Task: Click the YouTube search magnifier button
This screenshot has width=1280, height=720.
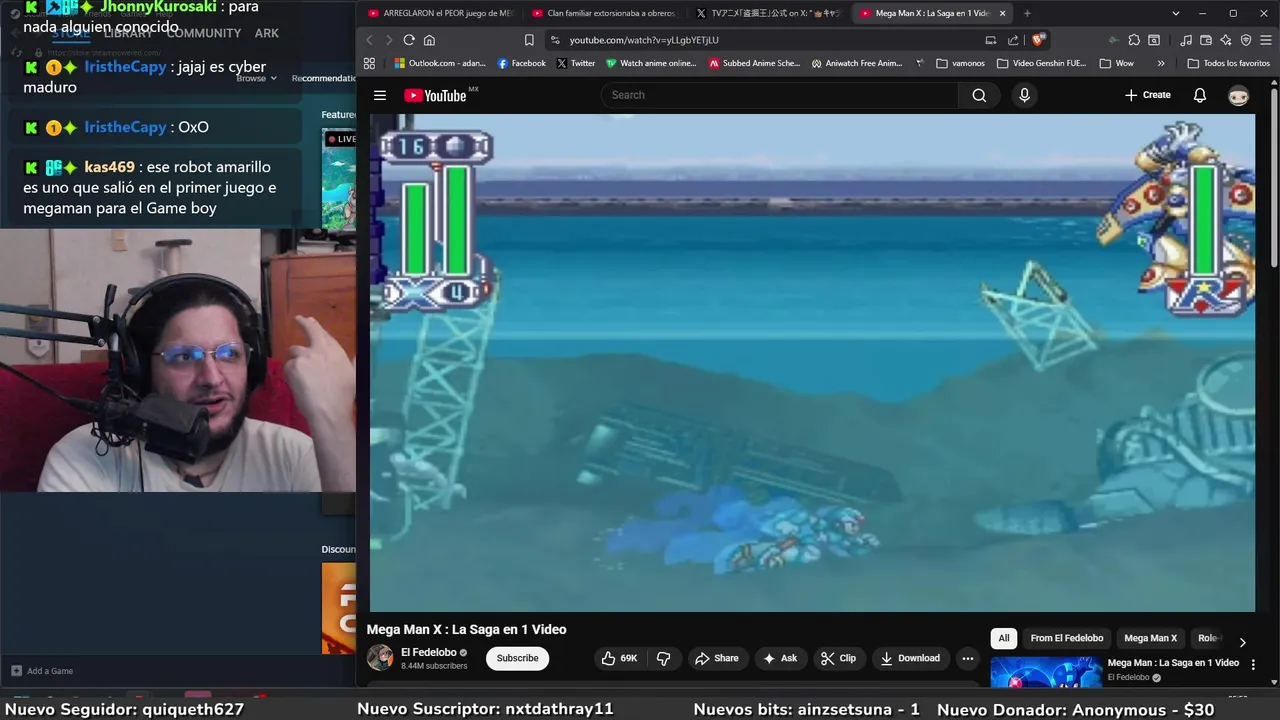Action: point(979,95)
